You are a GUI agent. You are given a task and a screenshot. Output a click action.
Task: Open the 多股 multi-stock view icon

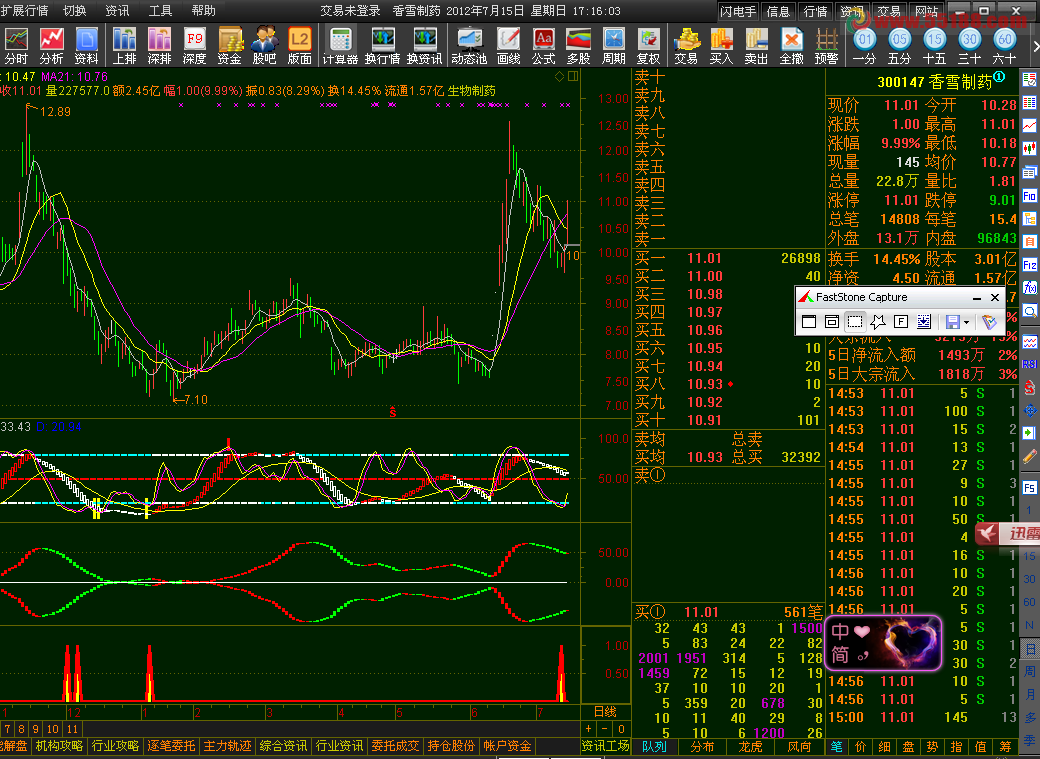[x=578, y=46]
